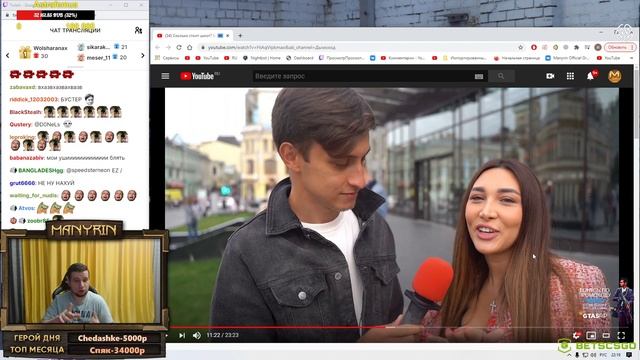640x360 pixels.
Task: Open Chrome extensions puzzle icon
Action: pos(576,47)
